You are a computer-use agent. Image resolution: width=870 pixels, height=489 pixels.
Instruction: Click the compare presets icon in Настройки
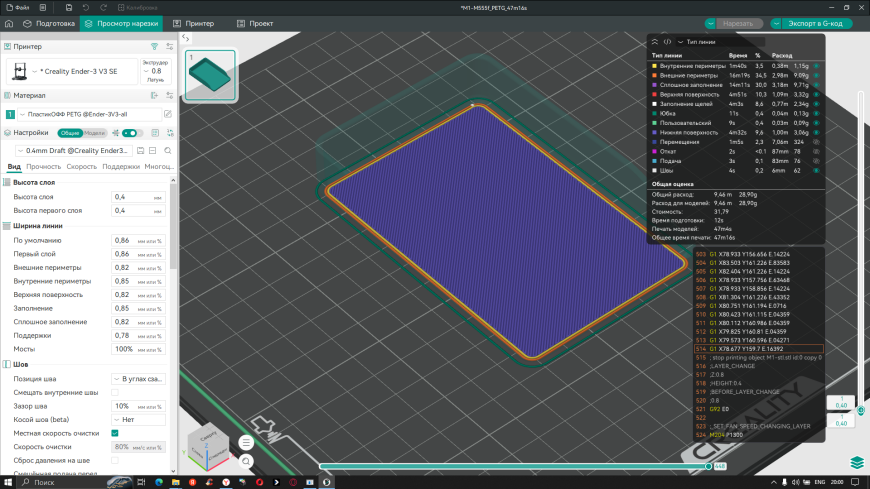tap(170, 133)
